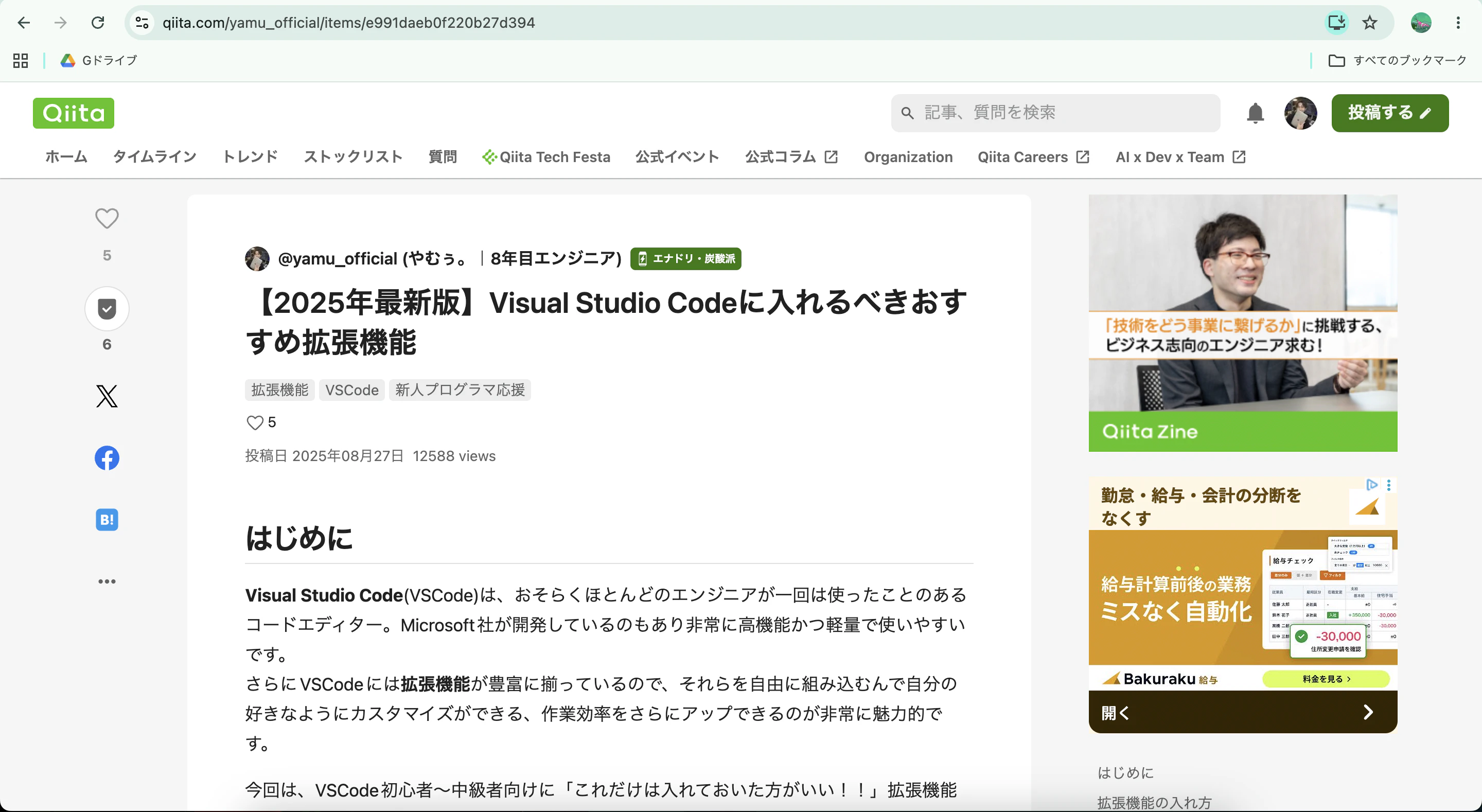Open the Organization tab
The image size is (1482, 812).
pos(908,157)
